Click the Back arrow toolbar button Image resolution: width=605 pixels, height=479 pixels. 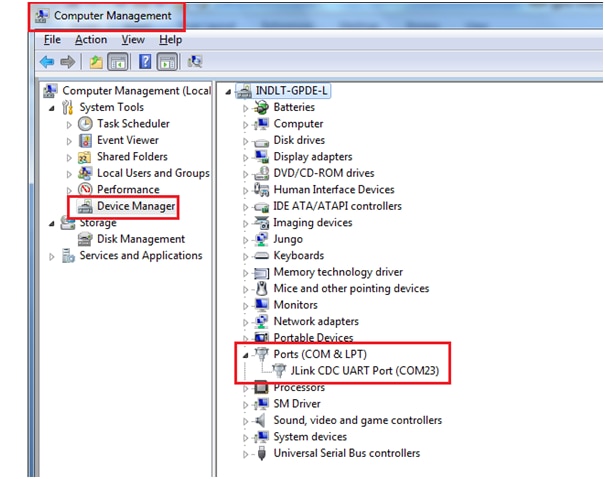(47, 62)
